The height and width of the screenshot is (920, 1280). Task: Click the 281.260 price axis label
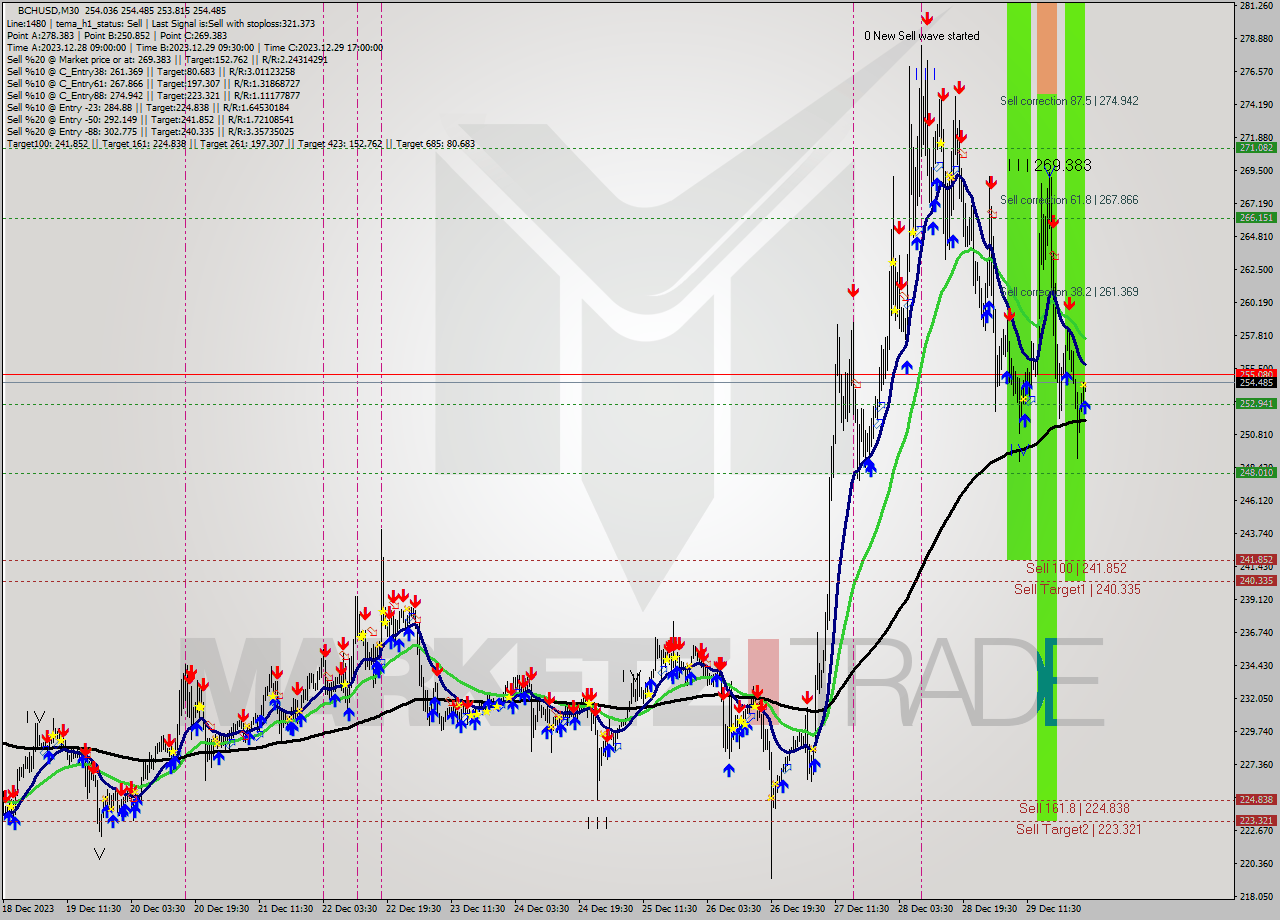click(x=1256, y=6)
